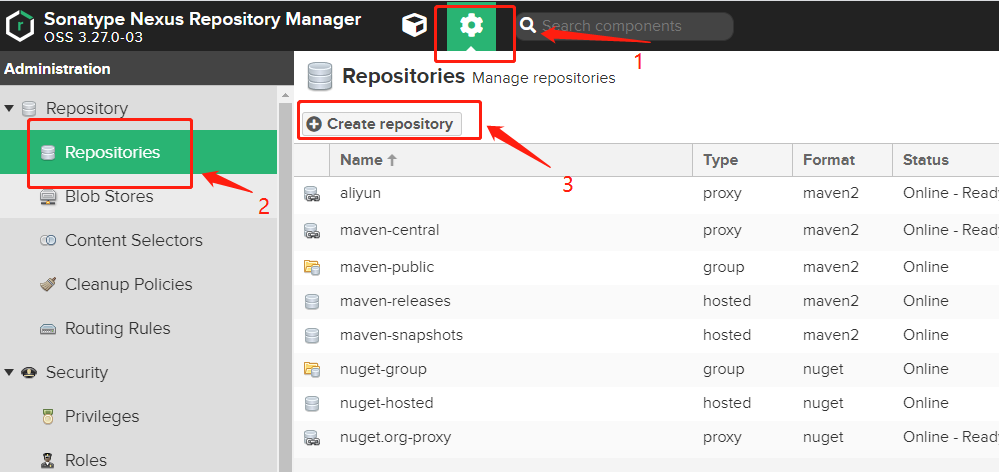Click the large Repositories page header icon
Screen dimensions: 999x472
(x=319, y=76)
